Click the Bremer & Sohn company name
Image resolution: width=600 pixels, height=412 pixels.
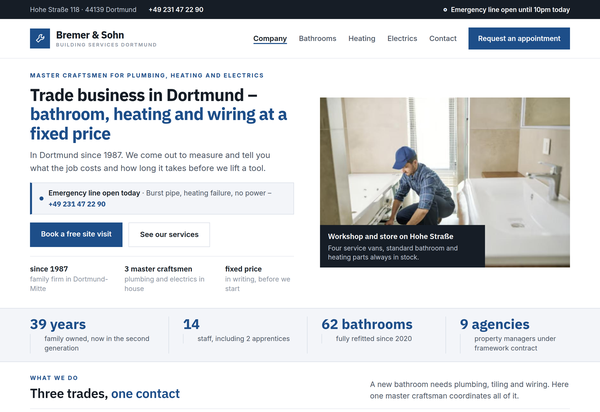[x=90, y=35]
